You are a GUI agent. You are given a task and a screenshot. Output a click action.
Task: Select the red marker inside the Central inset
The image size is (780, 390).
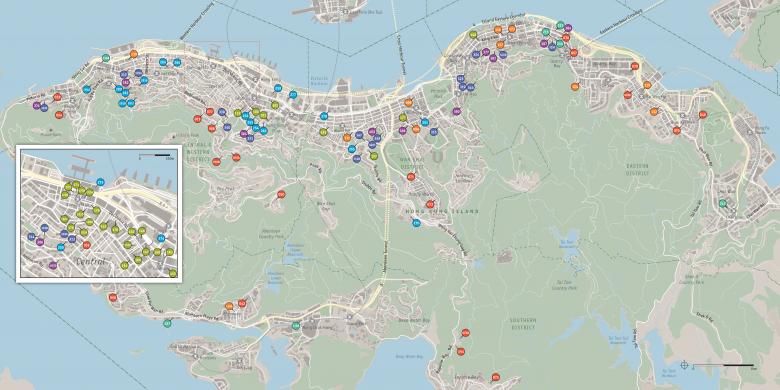[87, 245]
